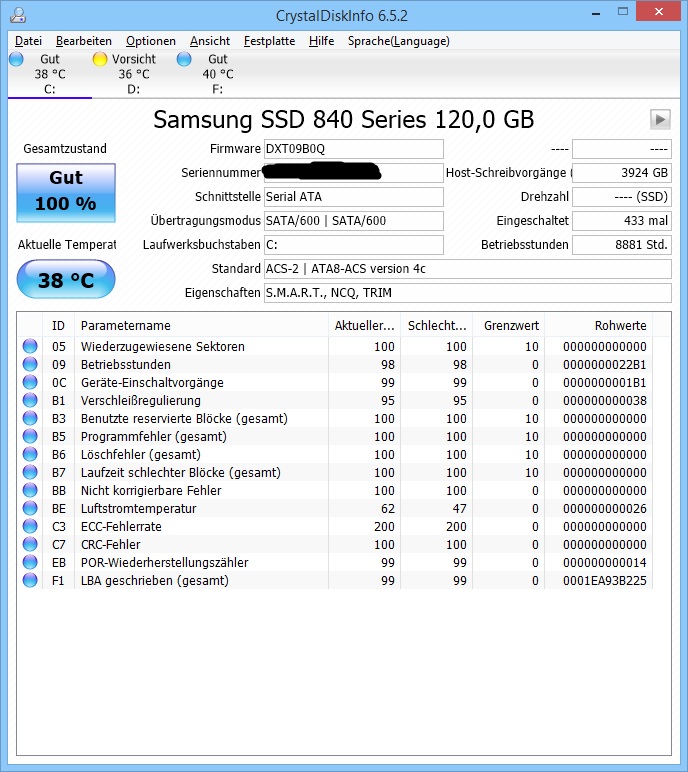Click raw value 0000000022B1
The height and width of the screenshot is (772, 688).
(604, 365)
